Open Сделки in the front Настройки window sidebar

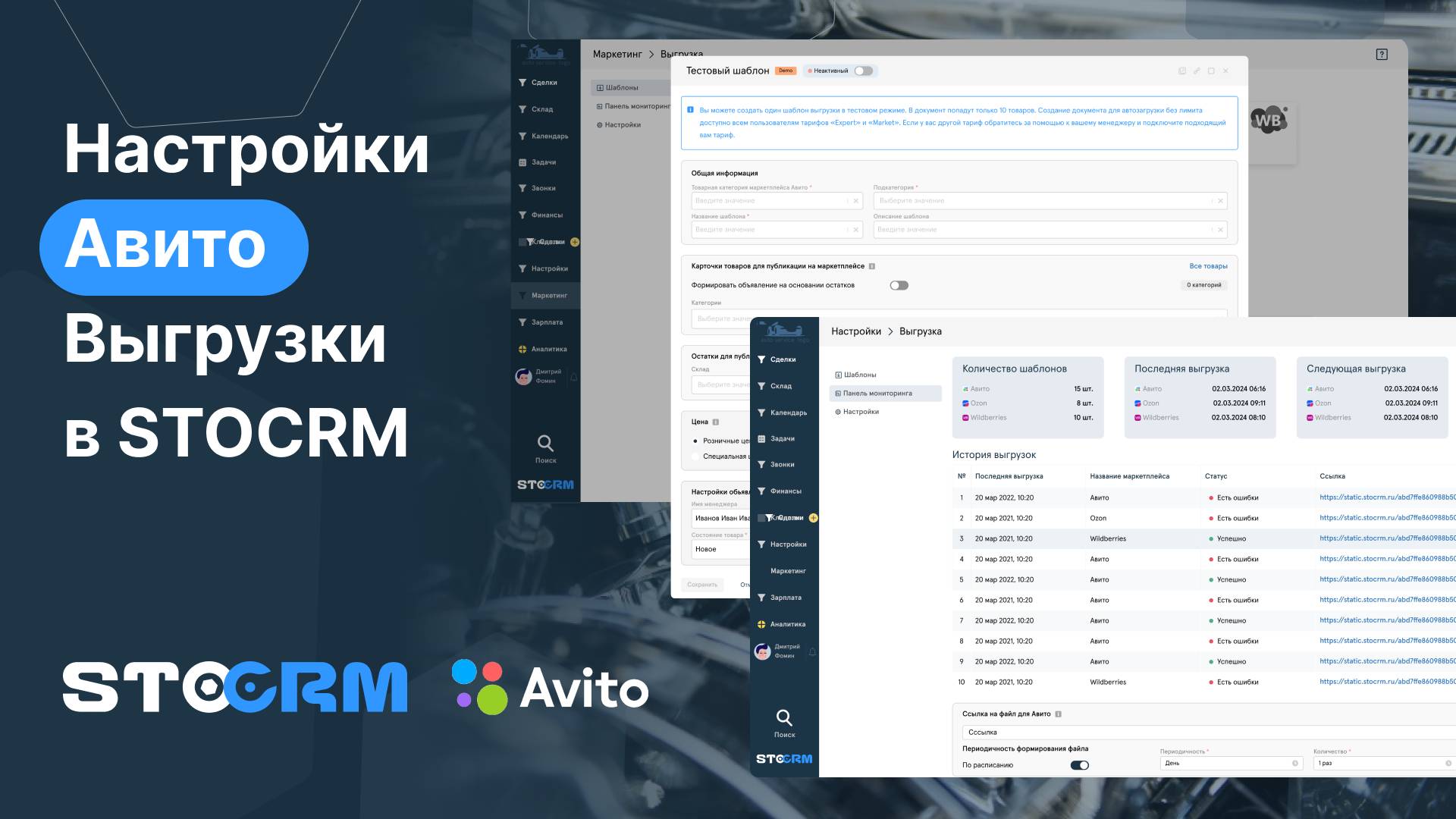(x=777, y=359)
